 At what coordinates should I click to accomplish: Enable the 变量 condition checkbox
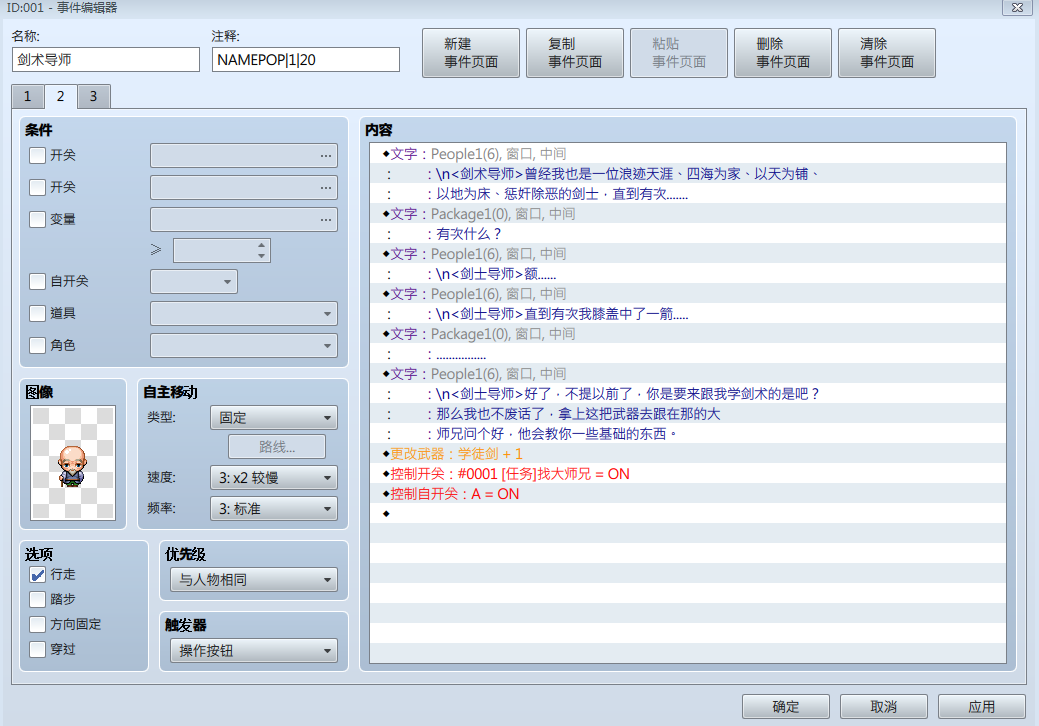point(38,219)
